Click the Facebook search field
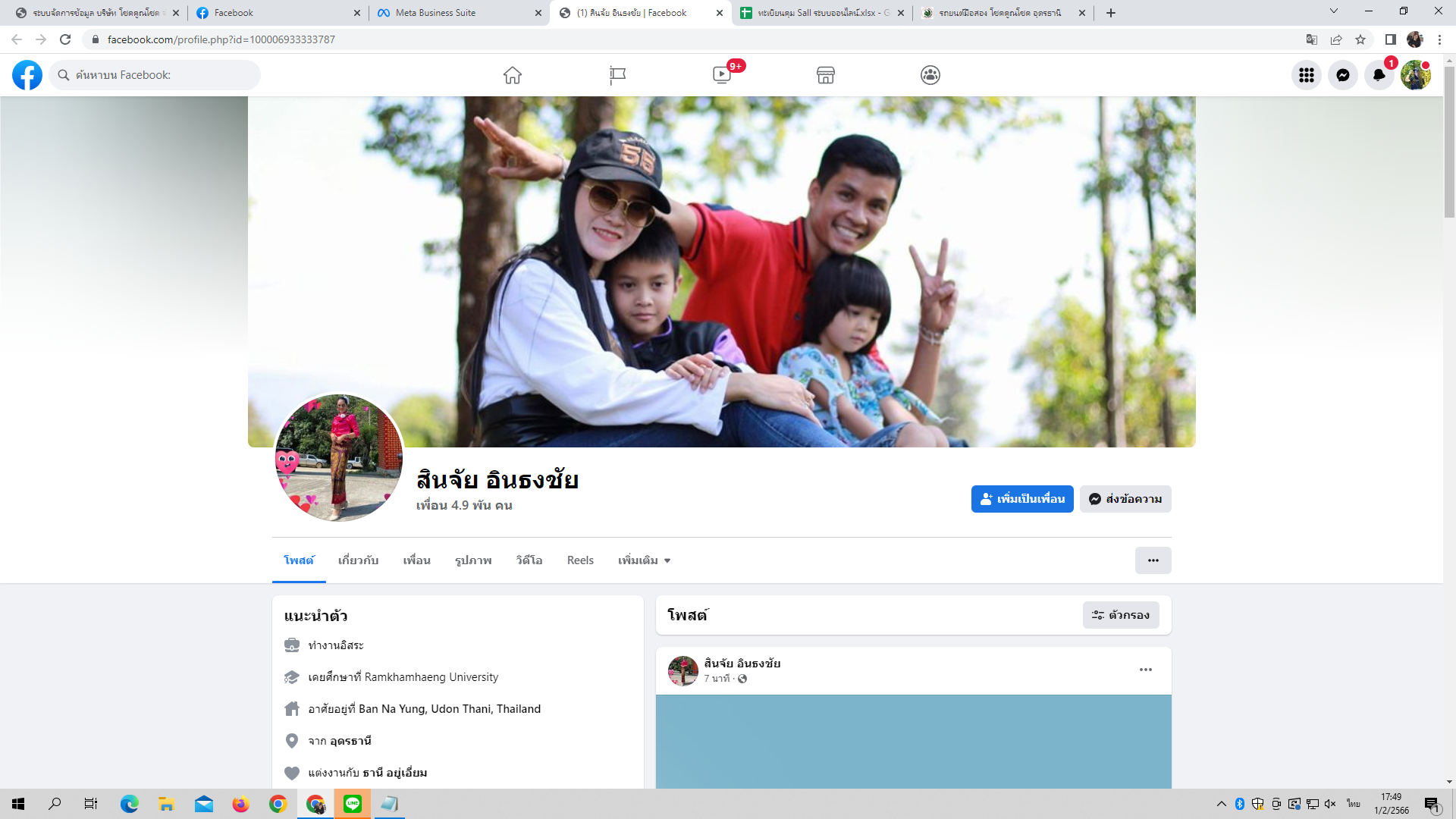 (155, 75)
